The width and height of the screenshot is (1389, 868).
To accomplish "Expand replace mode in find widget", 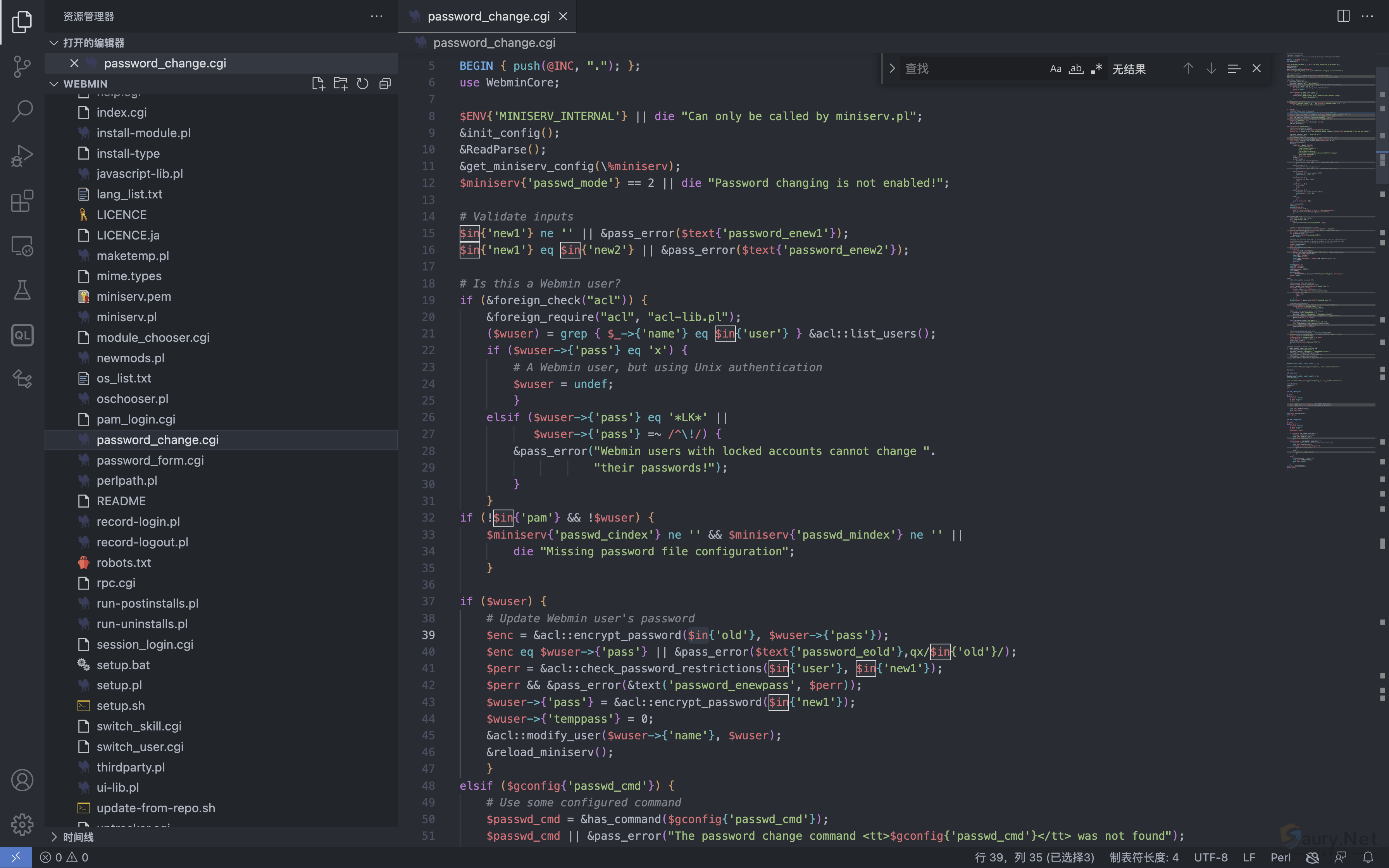I will [892, 69].
